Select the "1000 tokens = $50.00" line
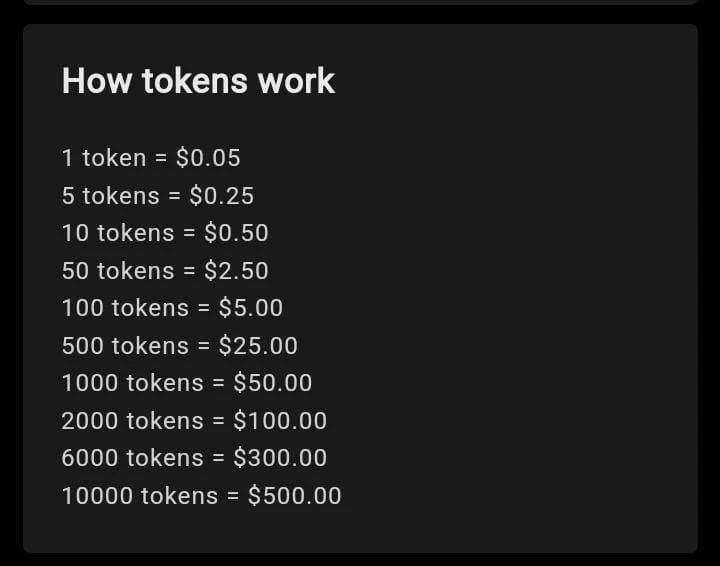The image size is (720, 566). (187, 383)
